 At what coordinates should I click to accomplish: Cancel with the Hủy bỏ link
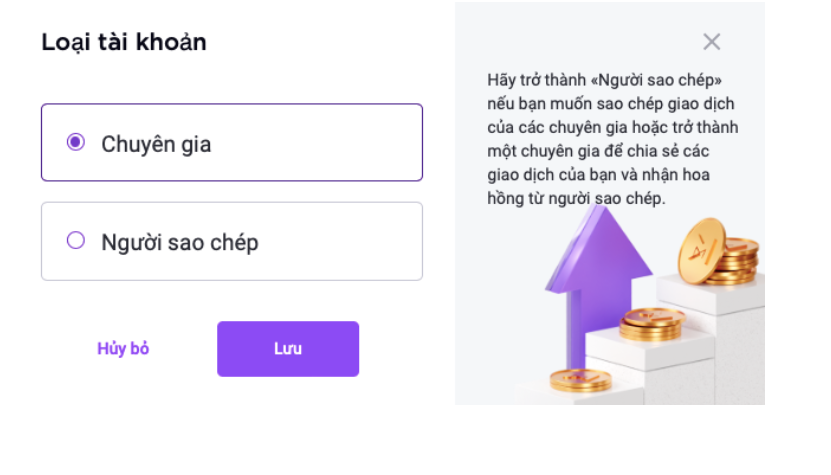point(123,348)
